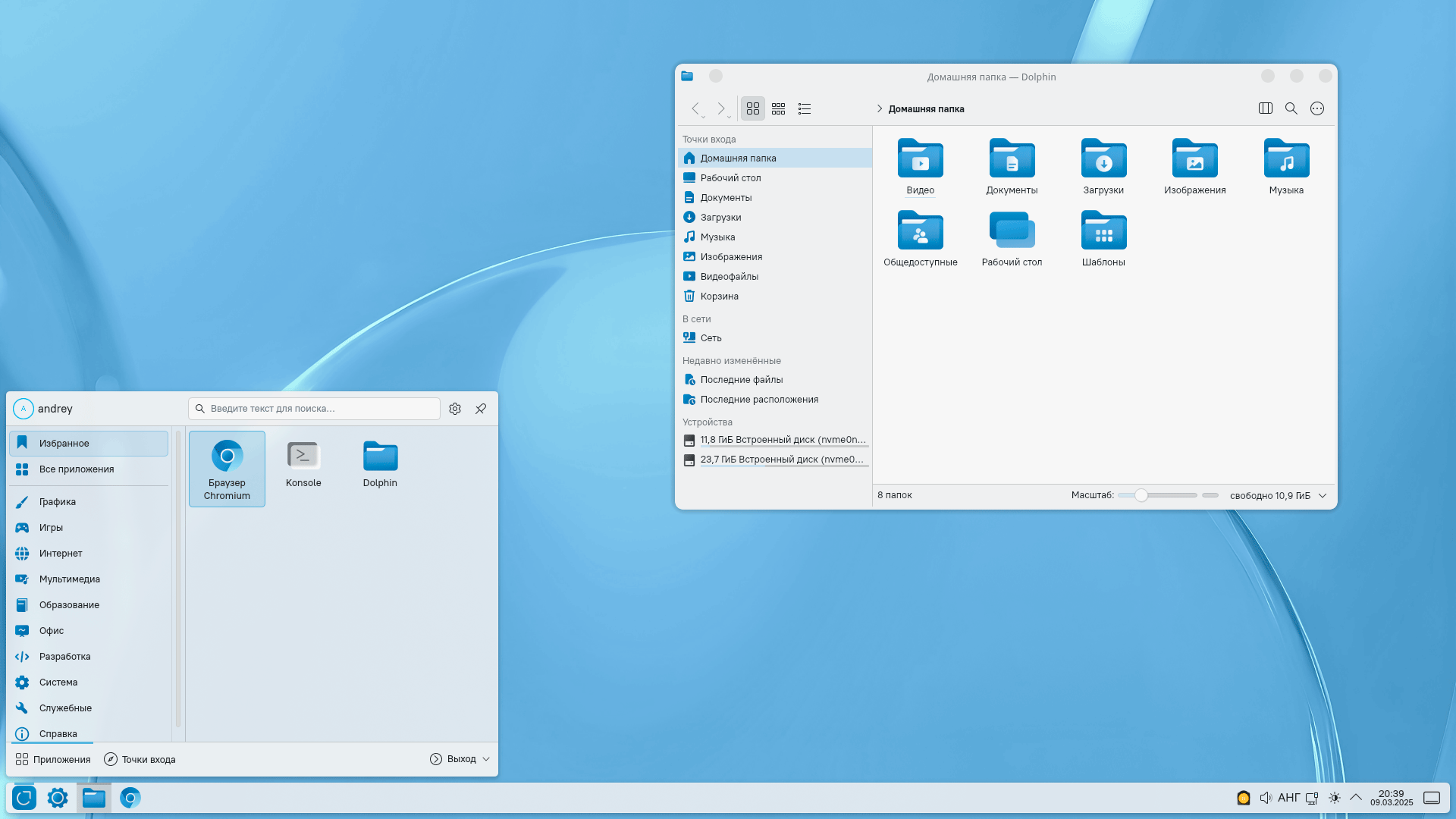1456x819 pixels.
Task: Open launcher configuration sliders icon
Action: [x=455, y=409]
